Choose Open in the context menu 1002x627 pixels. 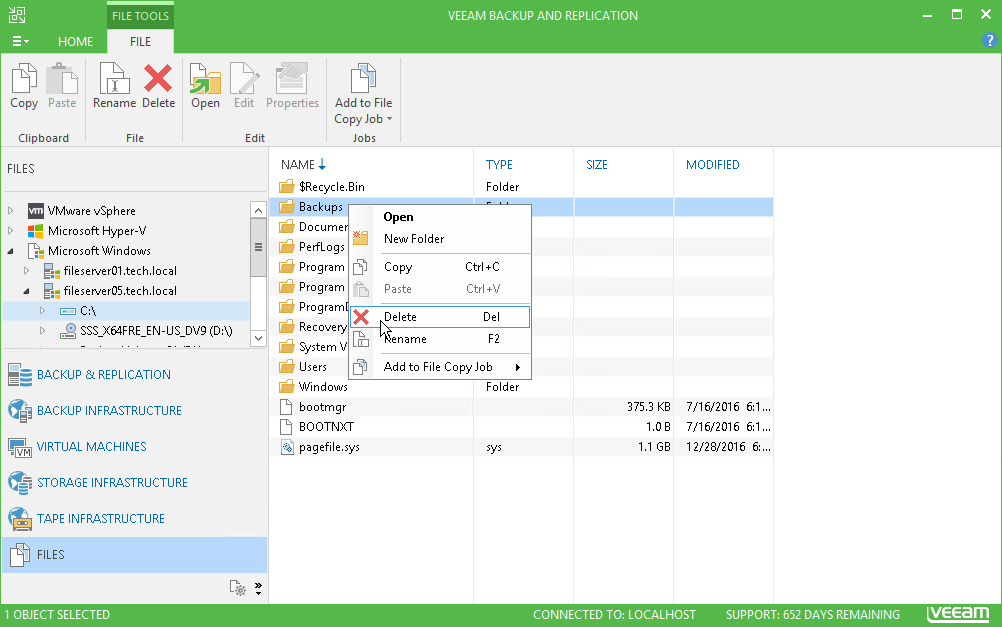pos(440,217)
